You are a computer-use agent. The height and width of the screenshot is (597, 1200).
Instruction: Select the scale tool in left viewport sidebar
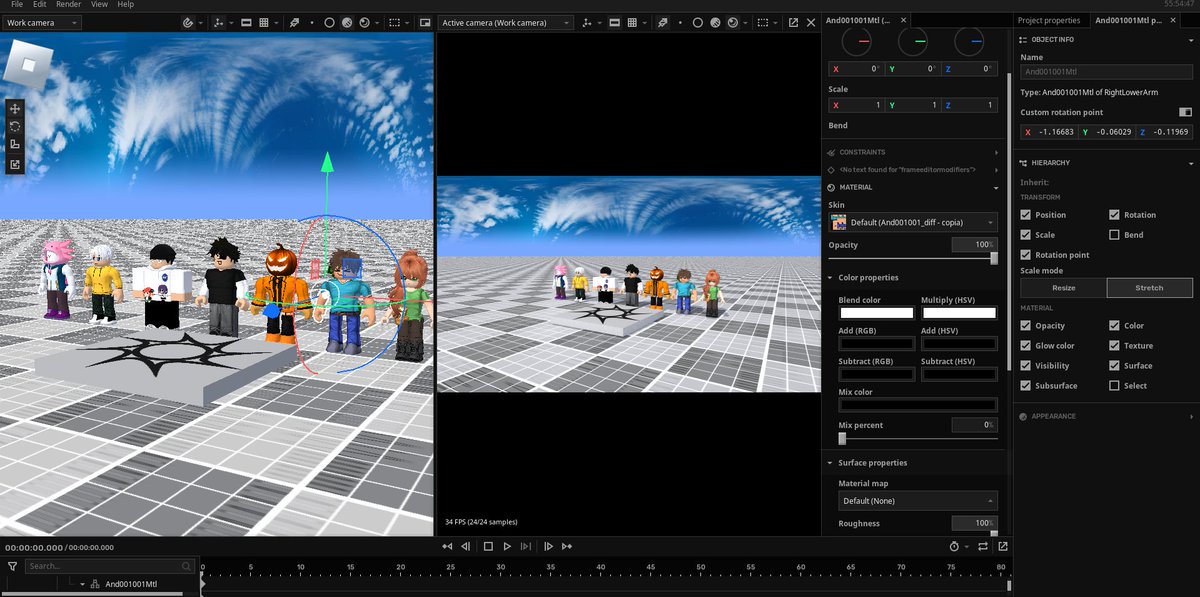15,145
